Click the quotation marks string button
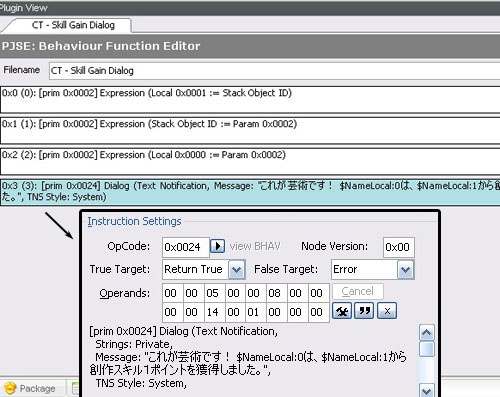 (364, 311)
